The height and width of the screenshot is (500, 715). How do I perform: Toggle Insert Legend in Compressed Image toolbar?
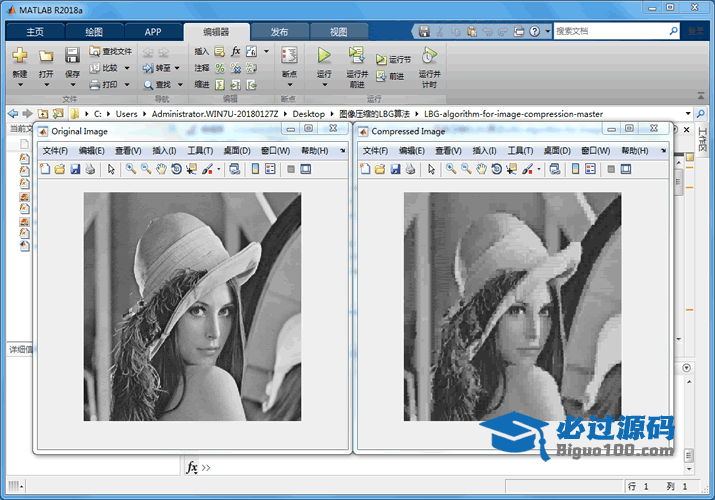click(x=590, y=169)
